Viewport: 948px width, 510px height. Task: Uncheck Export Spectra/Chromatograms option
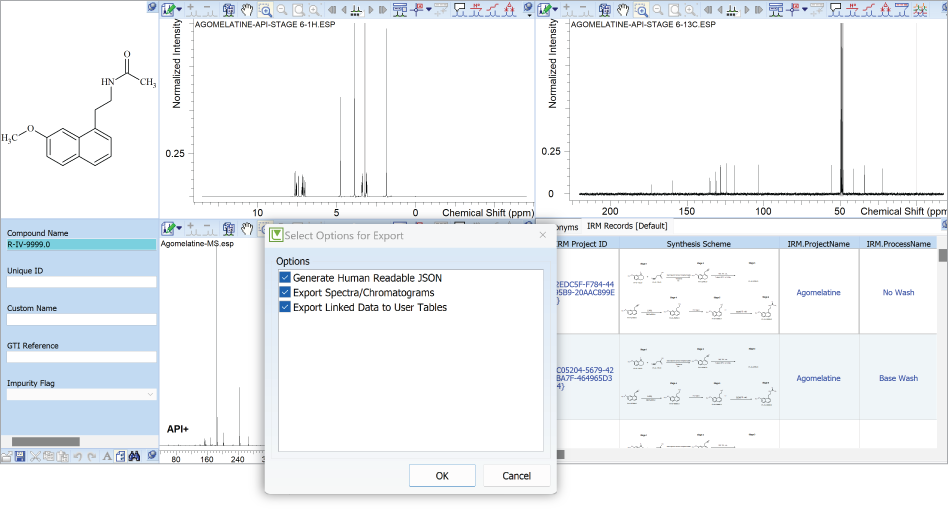[x=285, y=292]
